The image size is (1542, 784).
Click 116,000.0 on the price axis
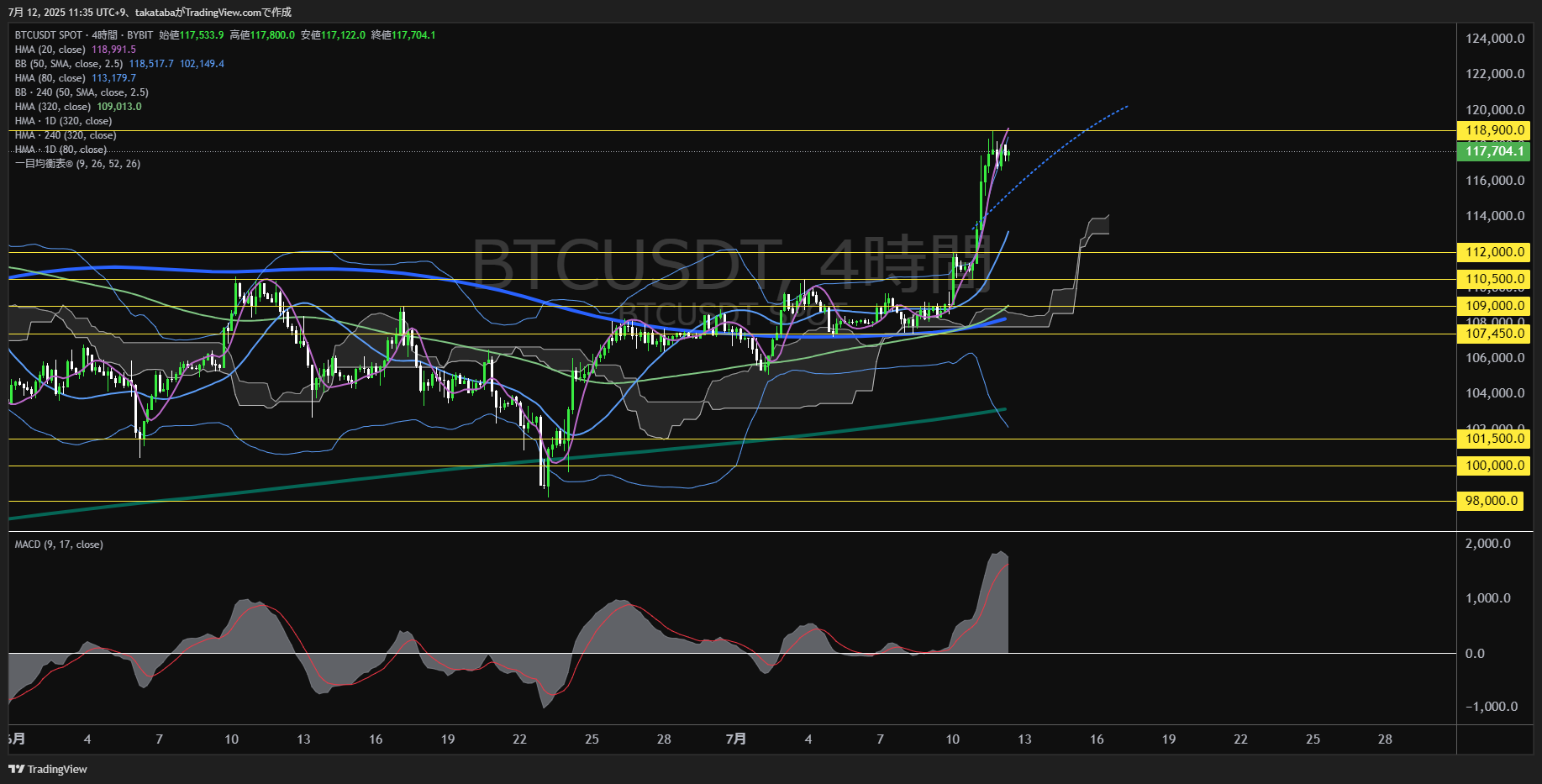point(1495,181)
